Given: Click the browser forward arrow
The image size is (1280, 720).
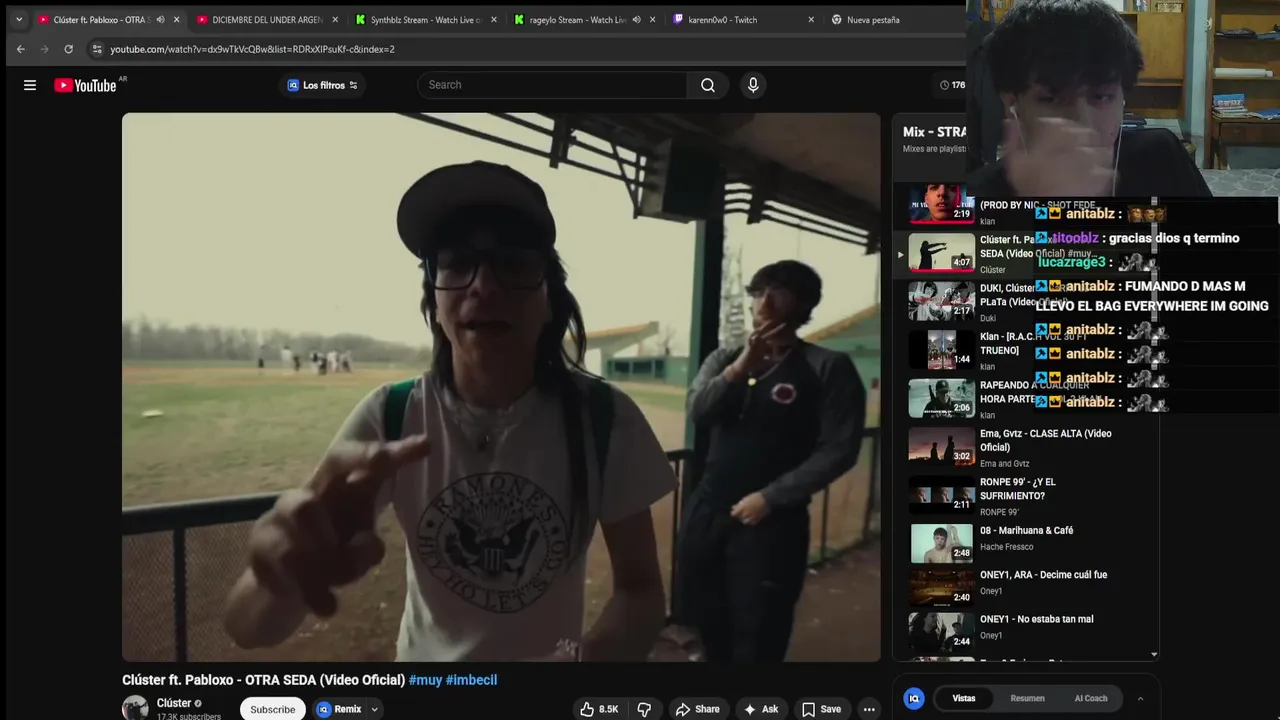Looking at the screenshot, I should pyautogui.click(x=44, y=49).
